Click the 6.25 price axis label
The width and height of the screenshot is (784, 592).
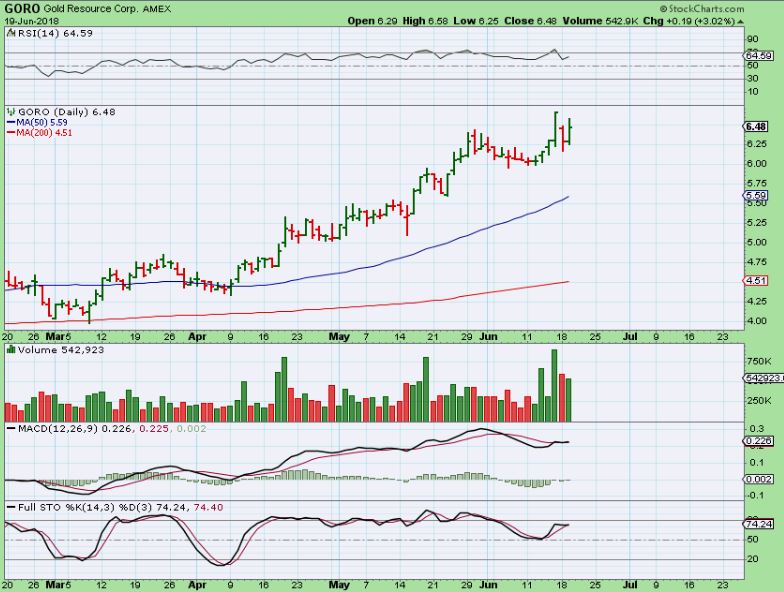756,144
